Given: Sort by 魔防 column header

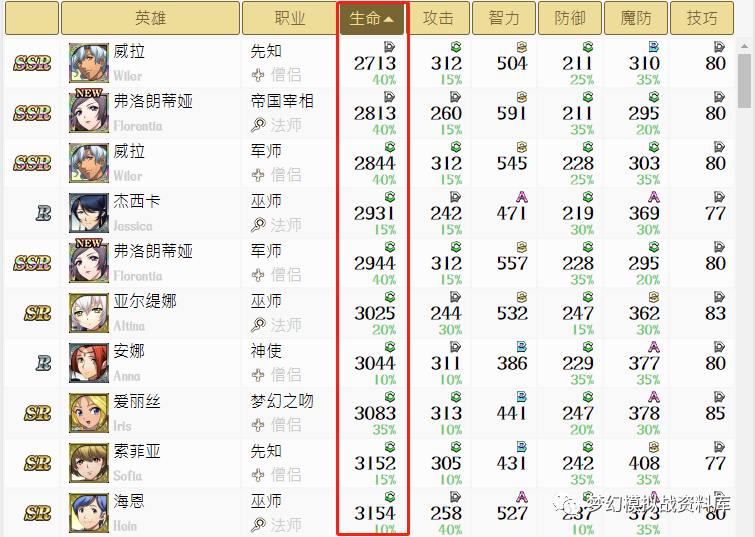Looking at the screenshot, I should pyautogui.click(x=636, y=18).
